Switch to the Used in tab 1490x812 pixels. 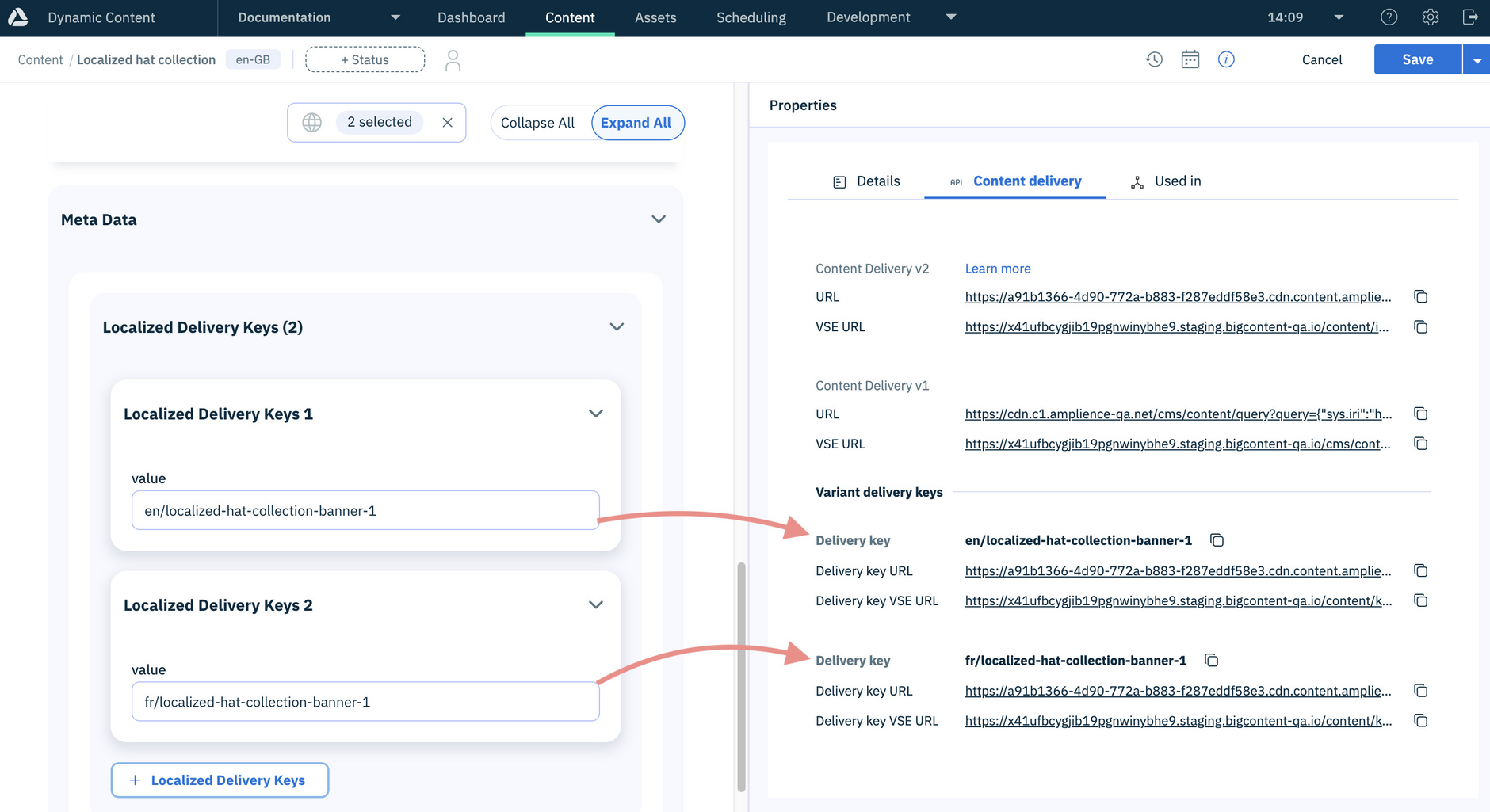pos(1166,181)
